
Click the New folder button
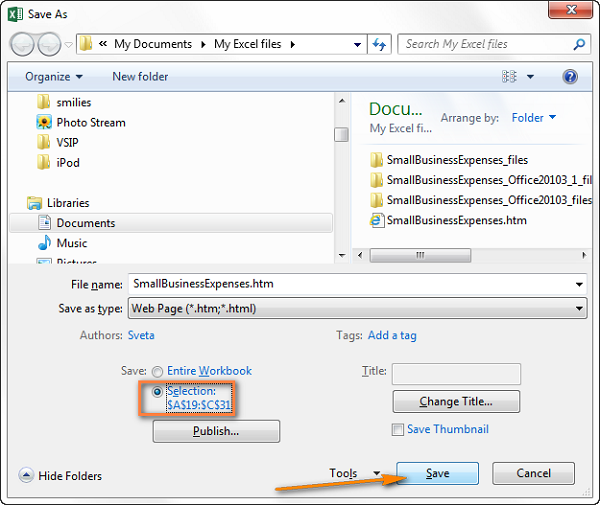point(140,77)
